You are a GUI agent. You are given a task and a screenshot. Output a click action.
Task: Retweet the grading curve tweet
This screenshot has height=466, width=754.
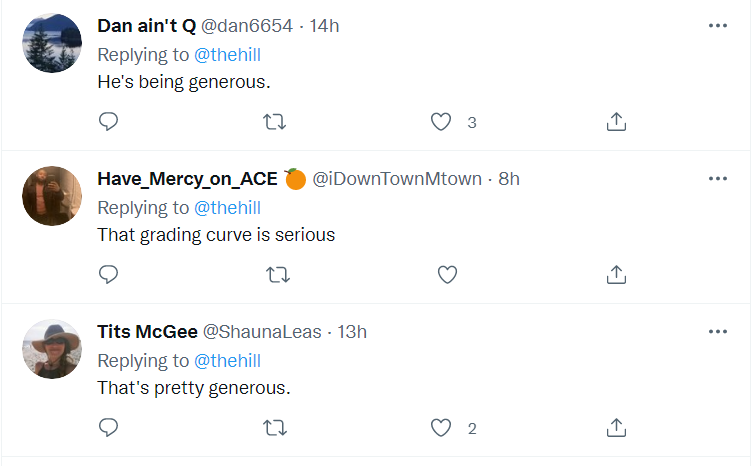pos(274,274)
